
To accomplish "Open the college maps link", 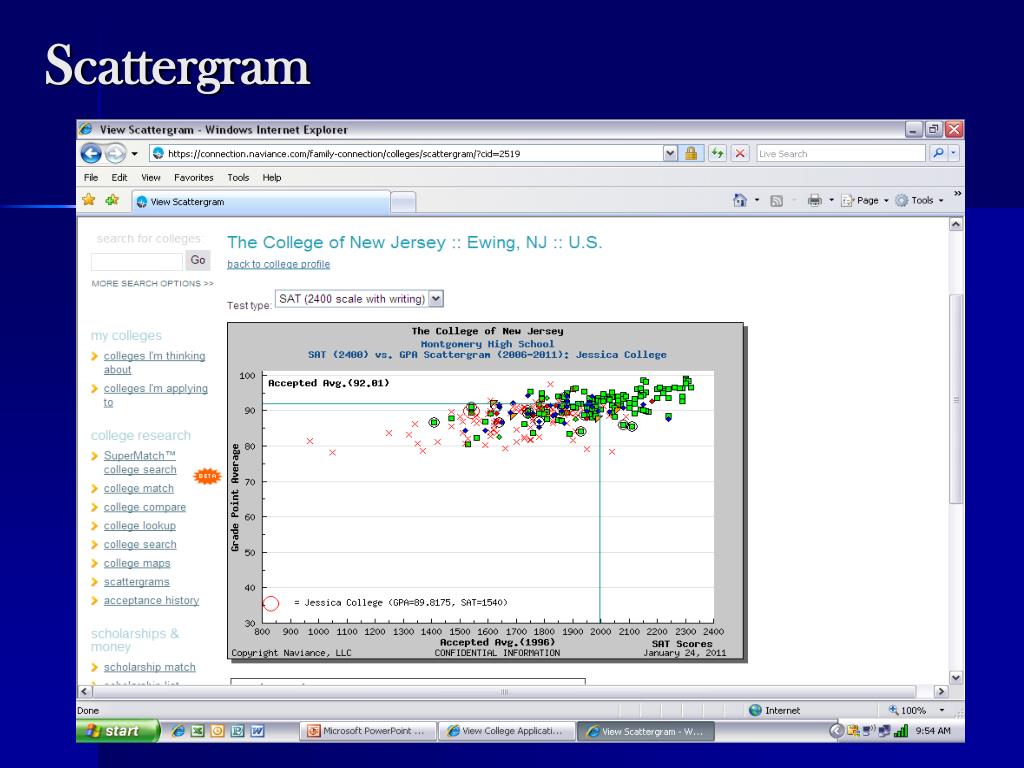I will click(x=136, y=563).
